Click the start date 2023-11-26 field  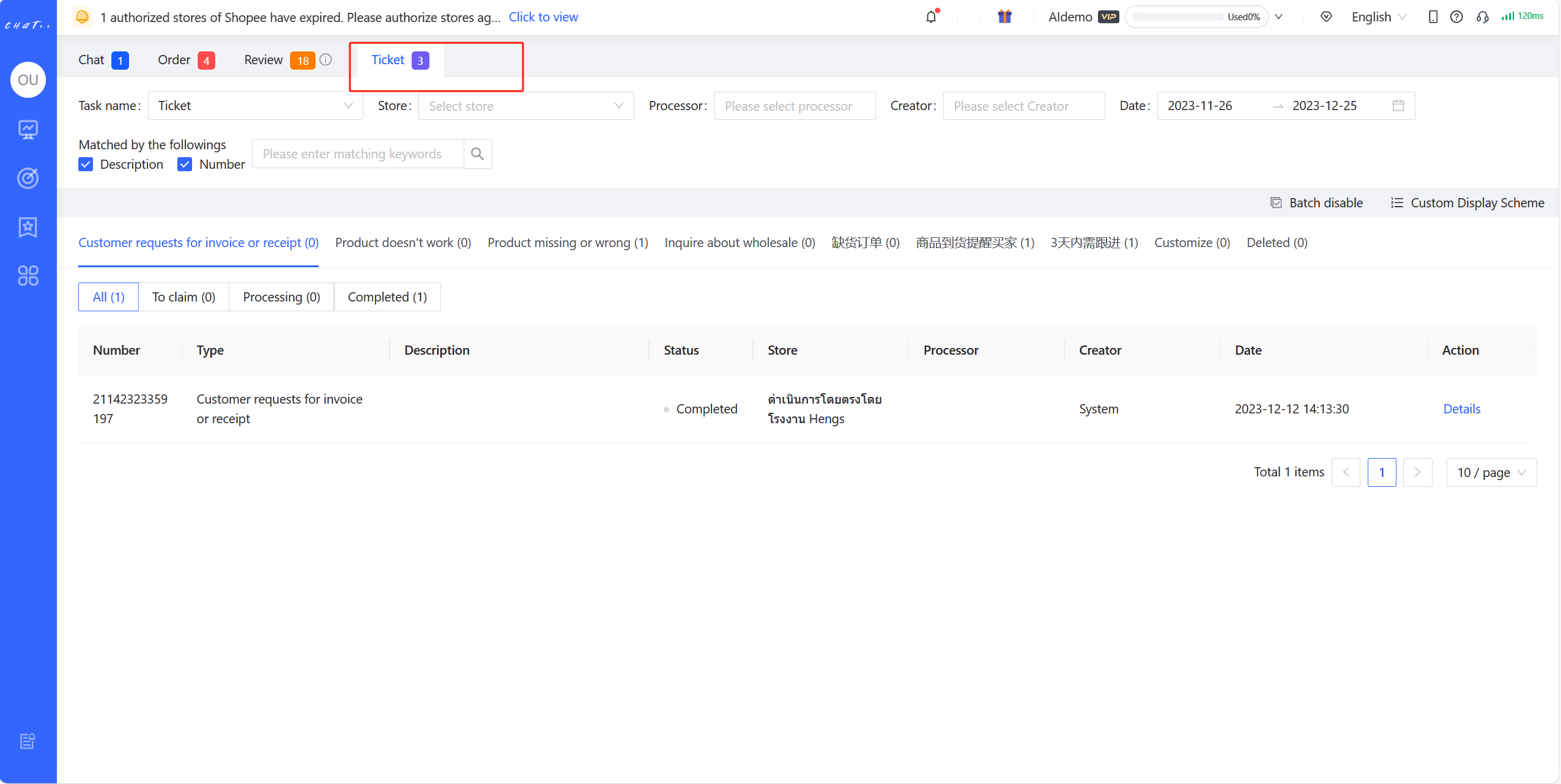point(1200,106)
